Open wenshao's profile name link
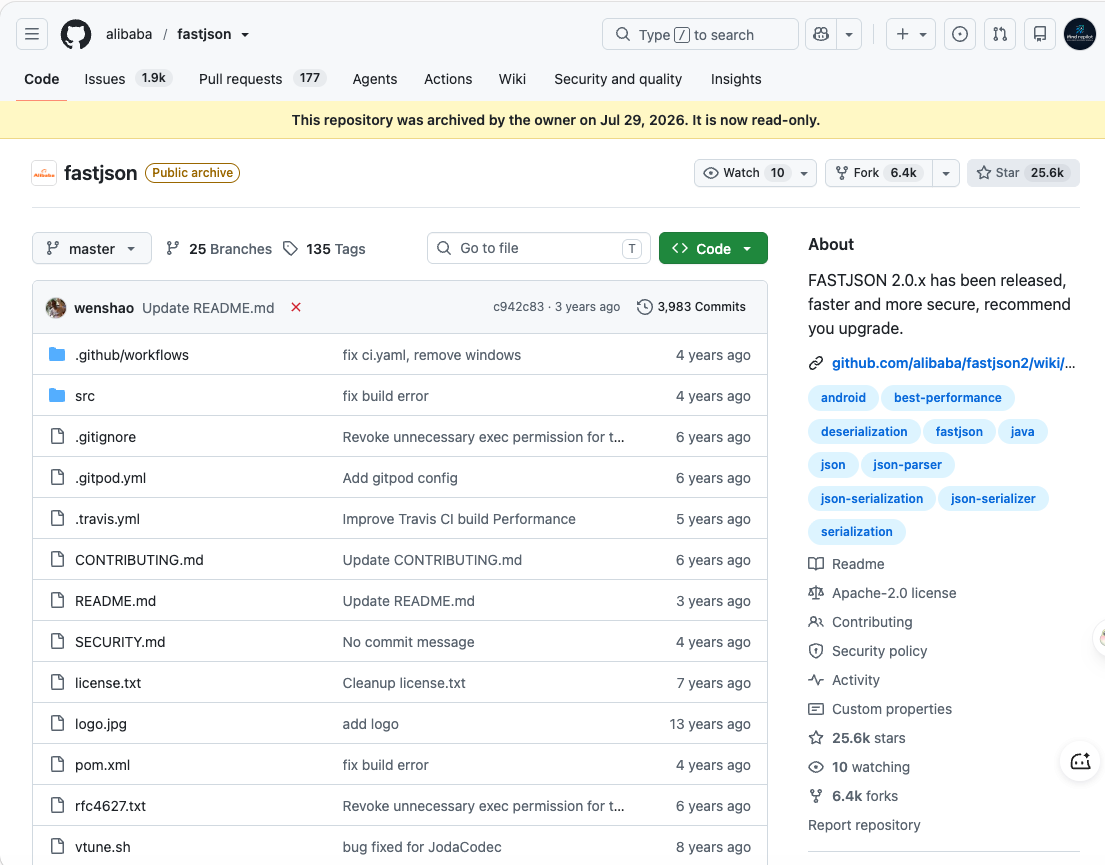The height and width of the screenshot is (865, 1105). click(104, 308)
